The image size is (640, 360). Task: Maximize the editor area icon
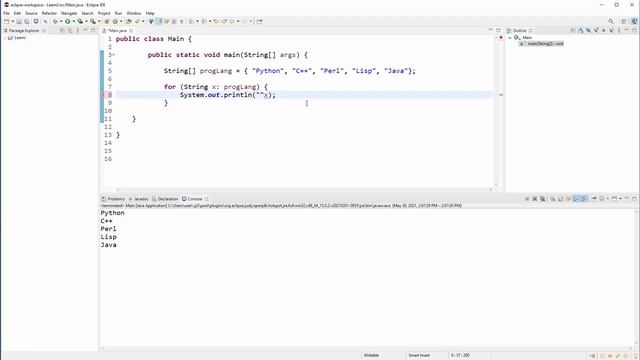pyautogui.click(x=498, y=31)
